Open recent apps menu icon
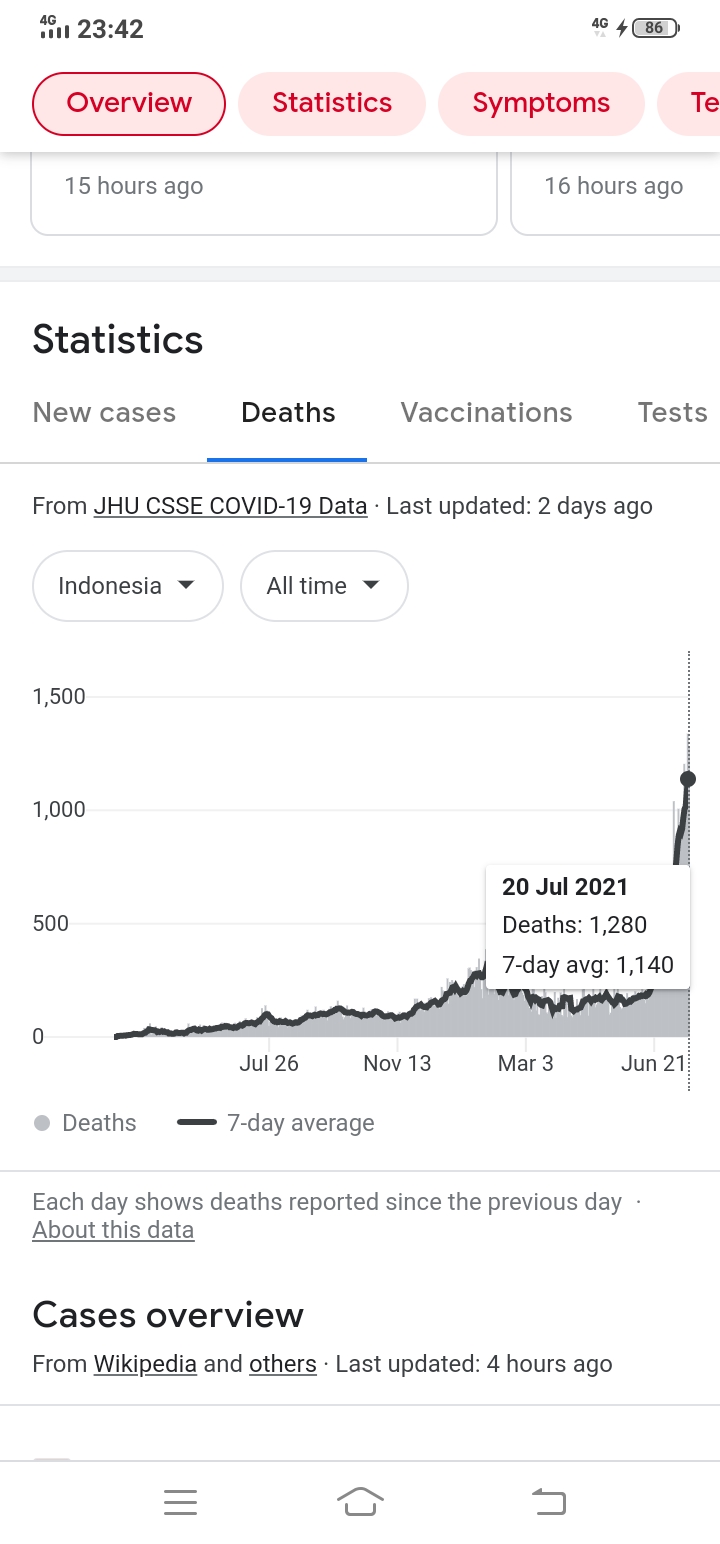 (x=180, y=1502)
